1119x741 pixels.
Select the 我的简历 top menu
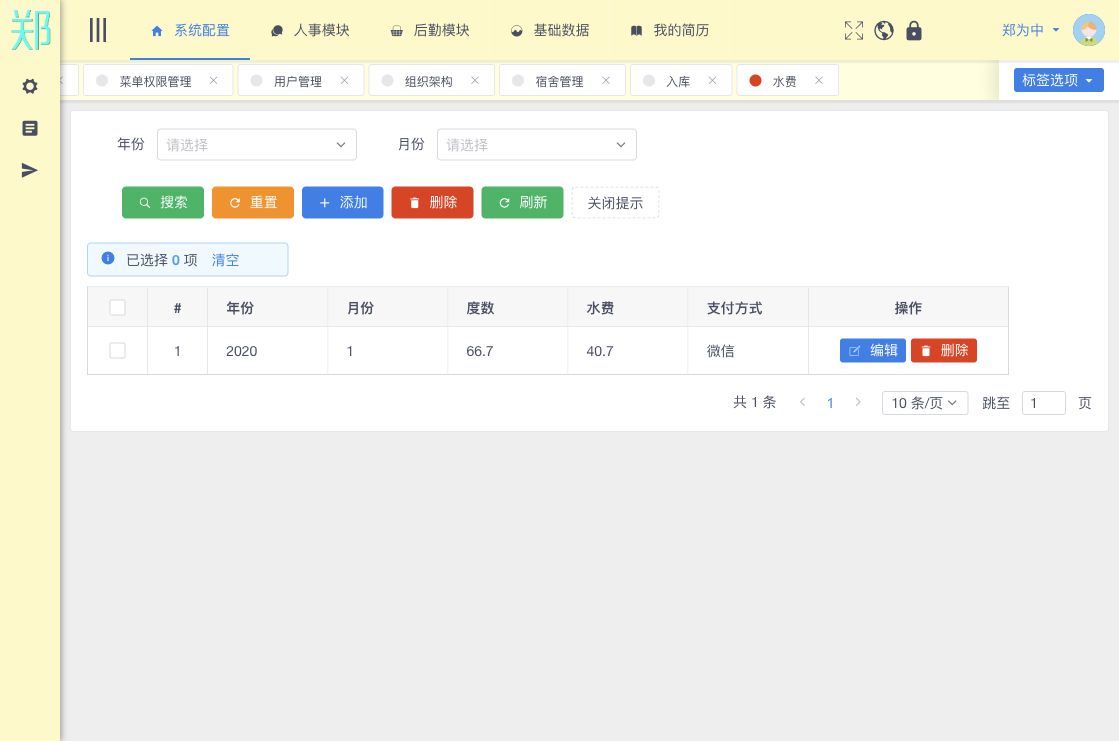coord(669,30)
